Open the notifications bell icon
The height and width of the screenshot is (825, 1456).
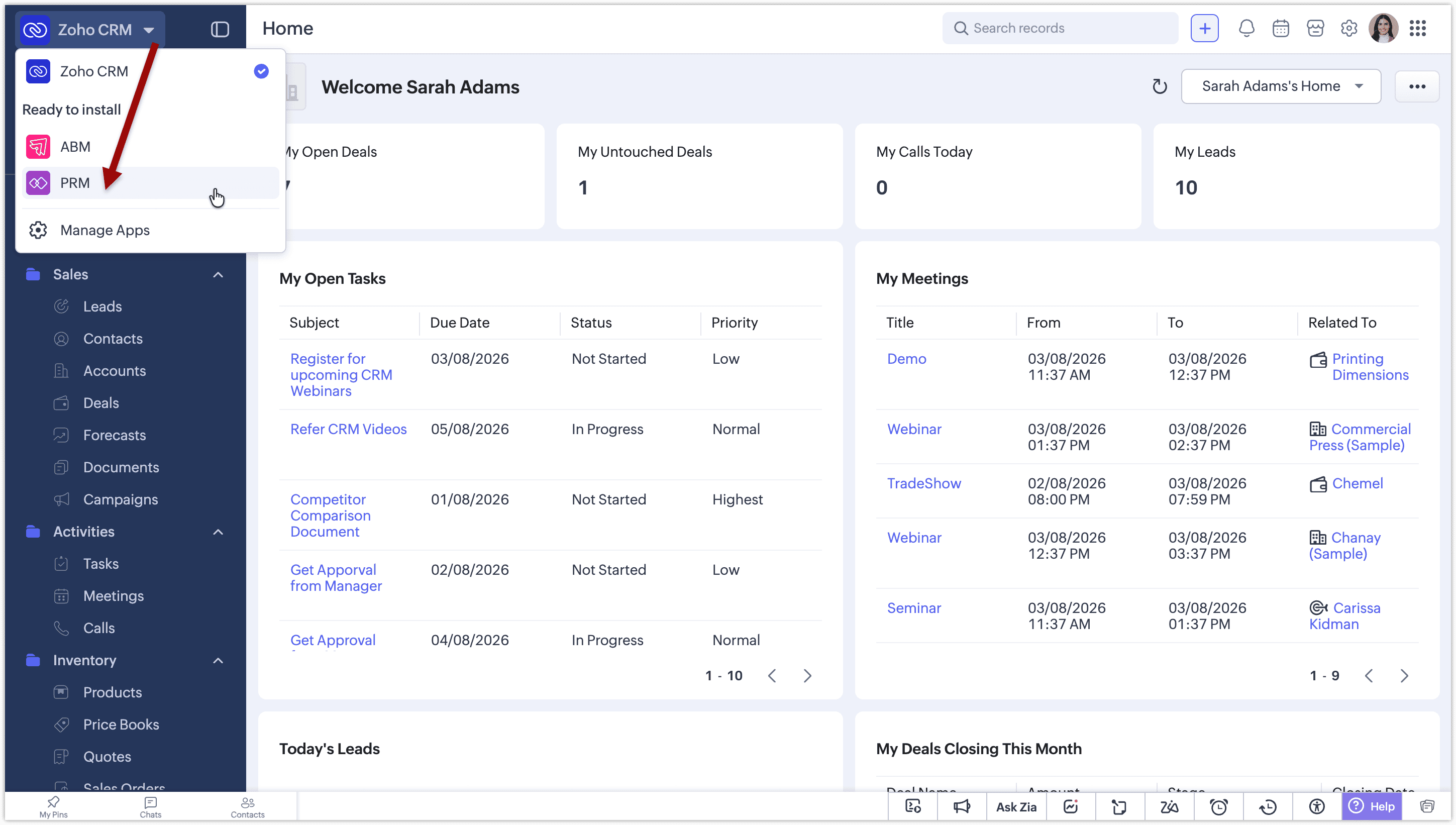[x=1246, y=28]
